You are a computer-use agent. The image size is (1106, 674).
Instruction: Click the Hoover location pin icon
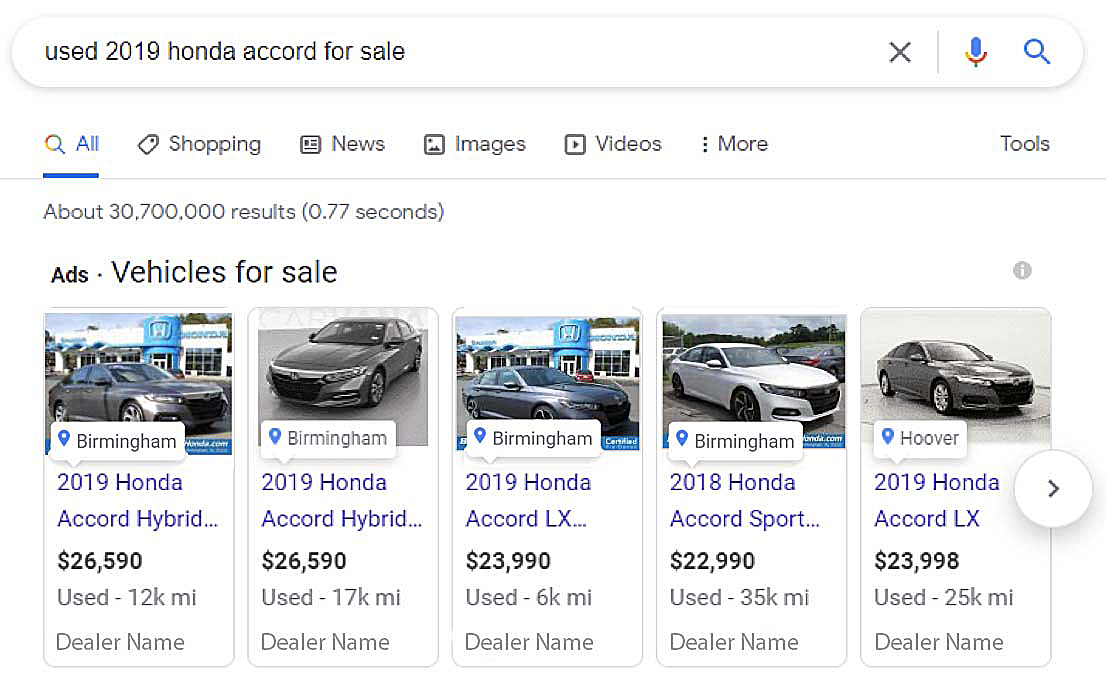click(887, 437)
